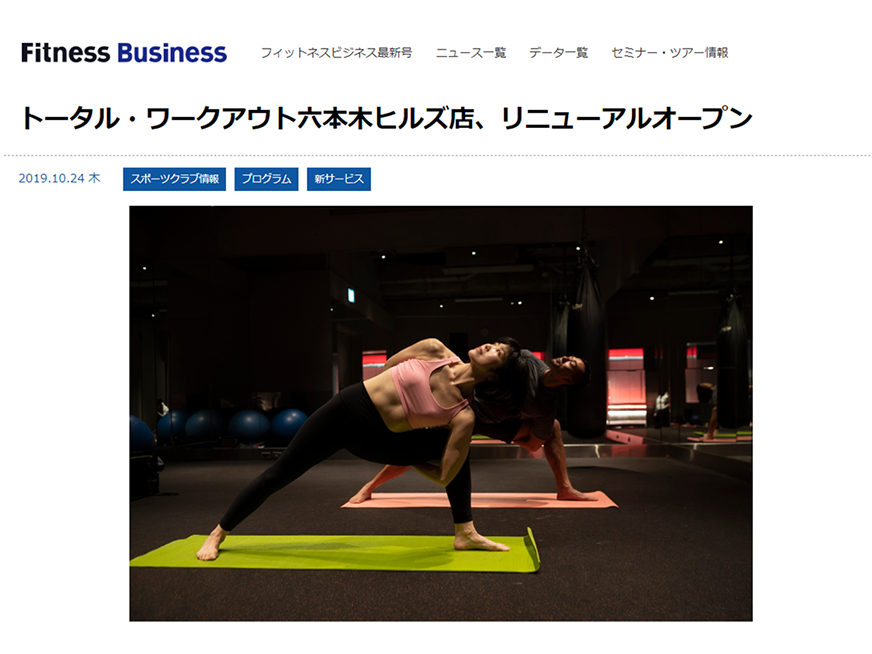Select the 新サービス category tag
The width and height of the screenshot is (872, 654).
339,179
